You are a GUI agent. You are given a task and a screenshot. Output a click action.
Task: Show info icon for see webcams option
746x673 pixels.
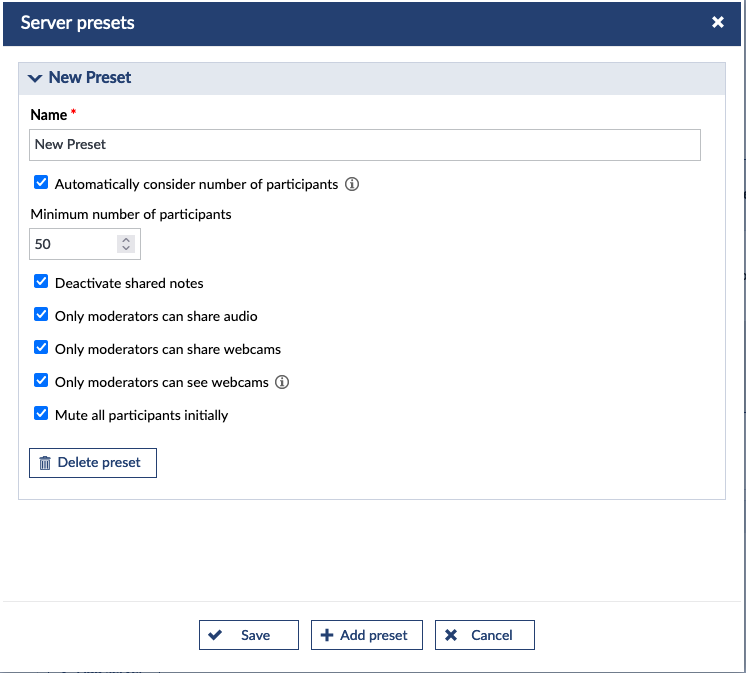(282, 382)
